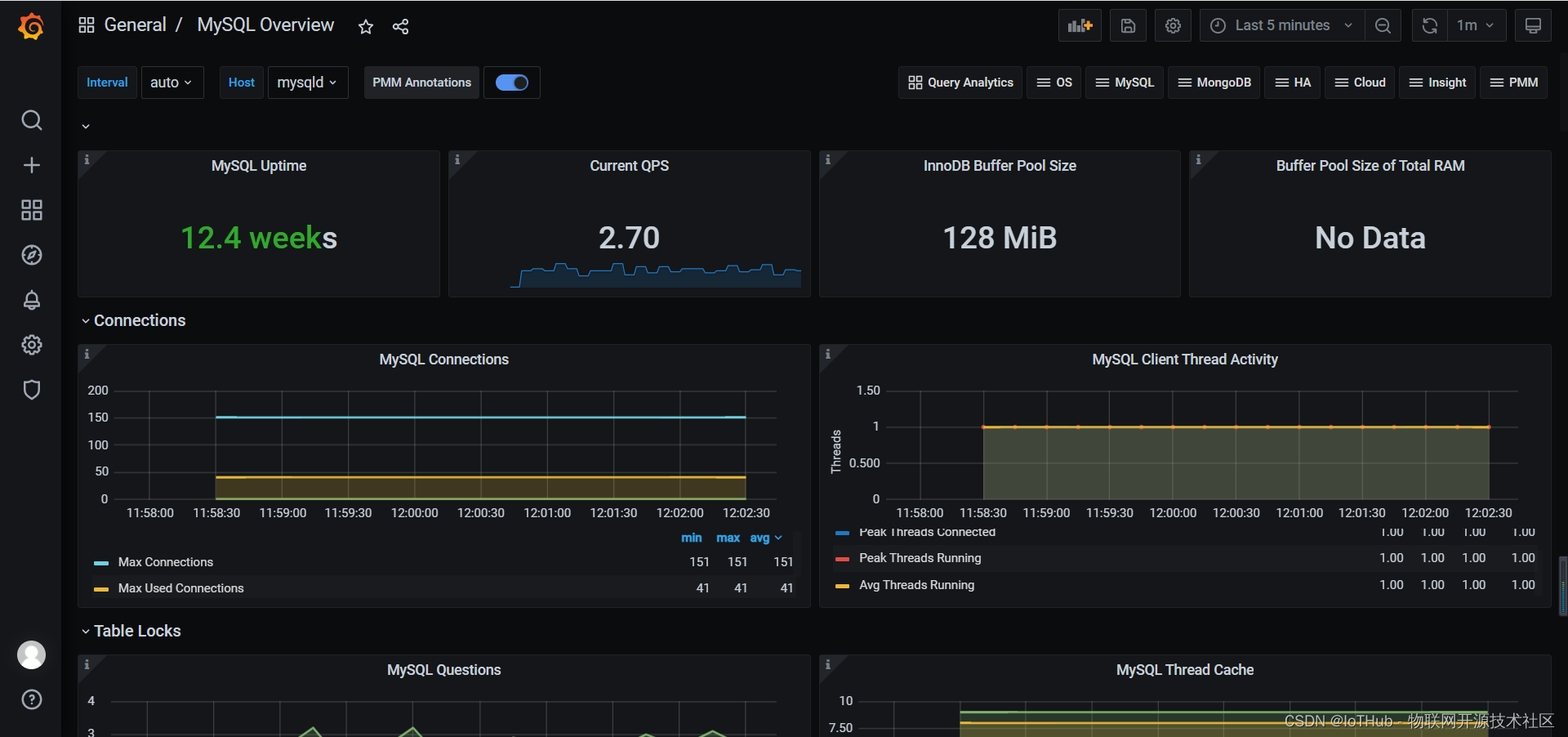Image resolution: width=1568 pixels, height=737 pixels.
Task: Toggle the PMM Annotations switch
Action: [x=512, y=83]
